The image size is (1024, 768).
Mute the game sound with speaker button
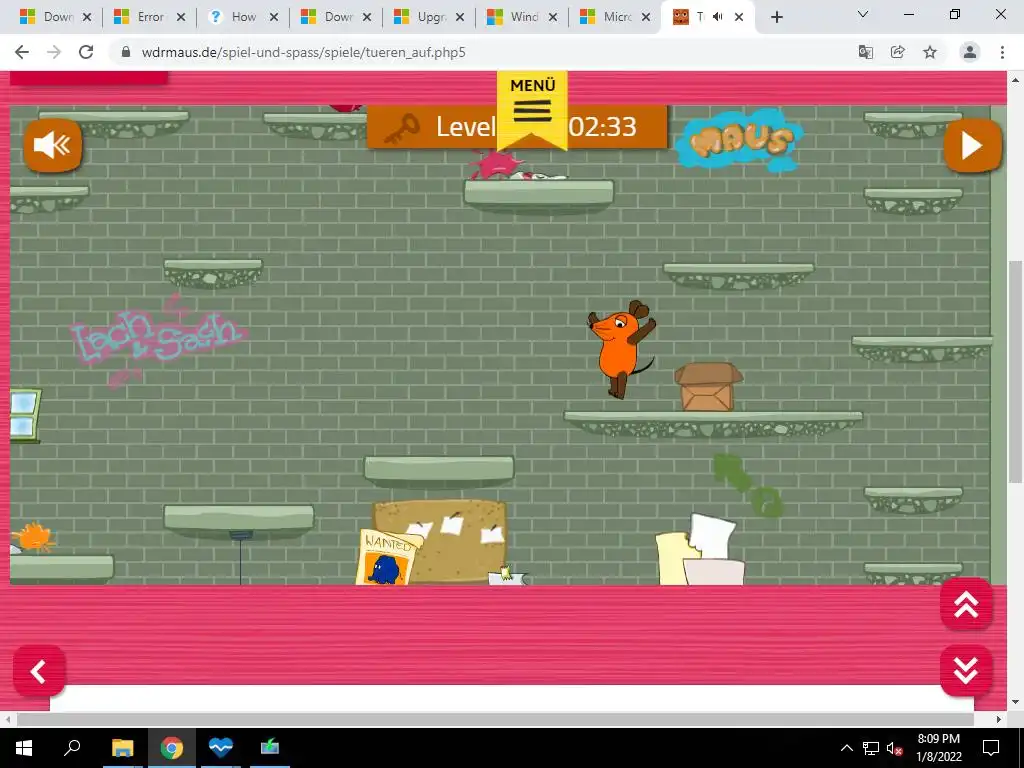point(53,145)
